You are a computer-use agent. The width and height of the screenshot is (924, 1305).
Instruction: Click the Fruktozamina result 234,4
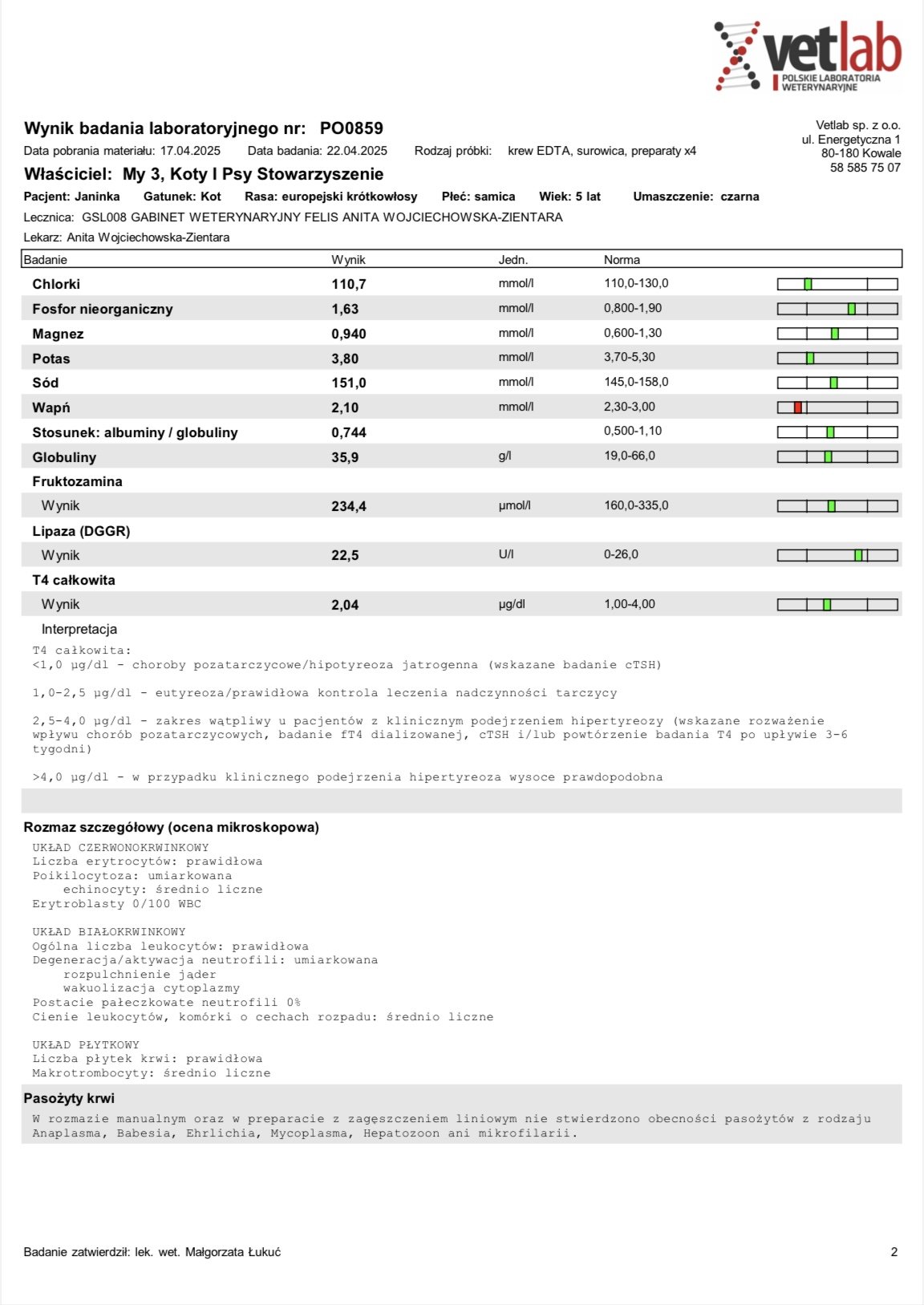click(349, 506)
